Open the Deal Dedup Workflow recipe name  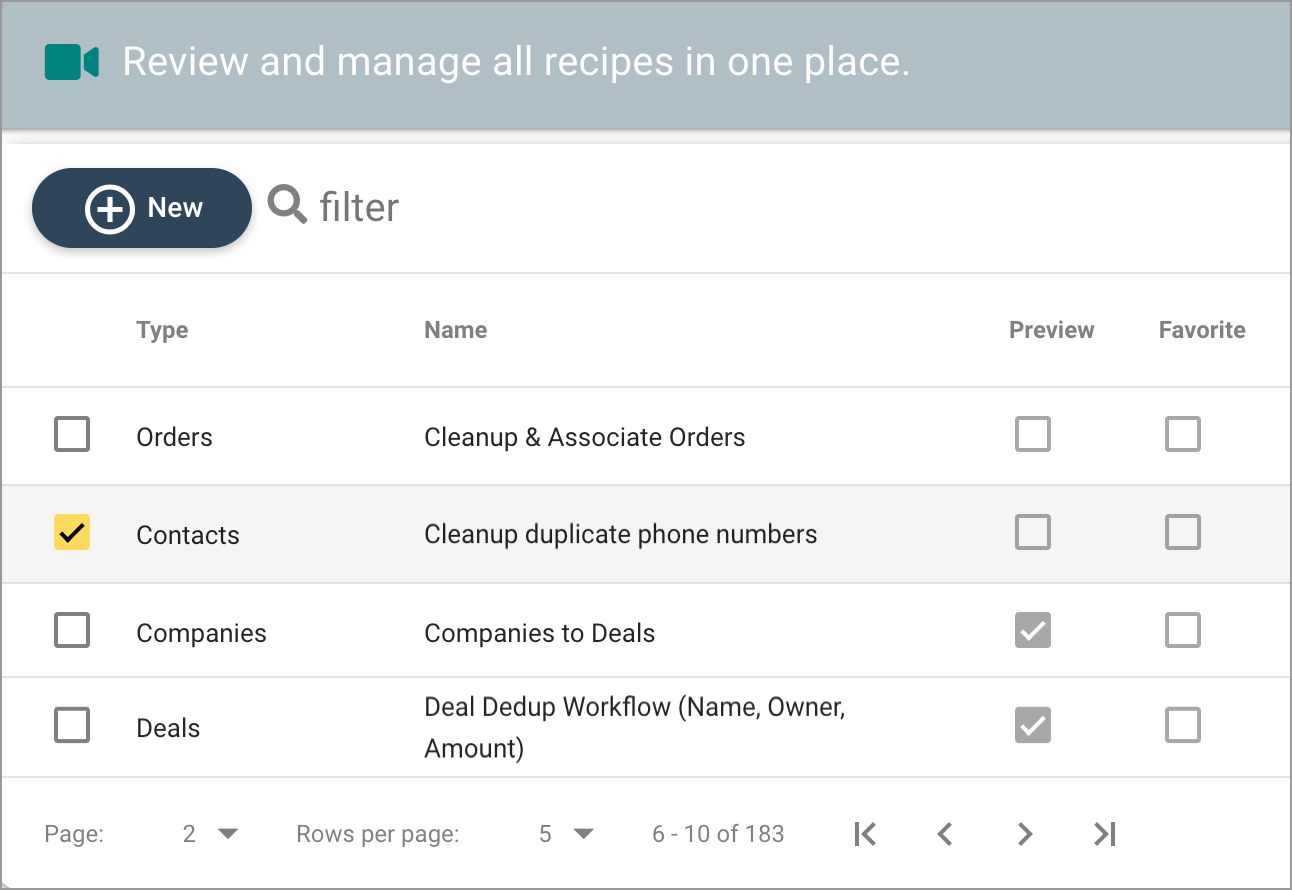coord(634,726)
